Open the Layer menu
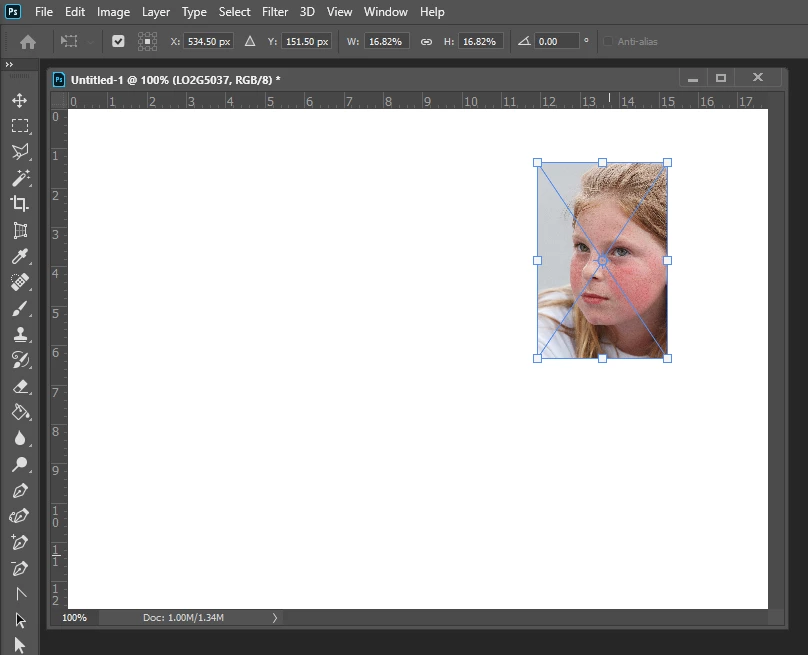This screenshot has height=655, width=808. [156, 11]
